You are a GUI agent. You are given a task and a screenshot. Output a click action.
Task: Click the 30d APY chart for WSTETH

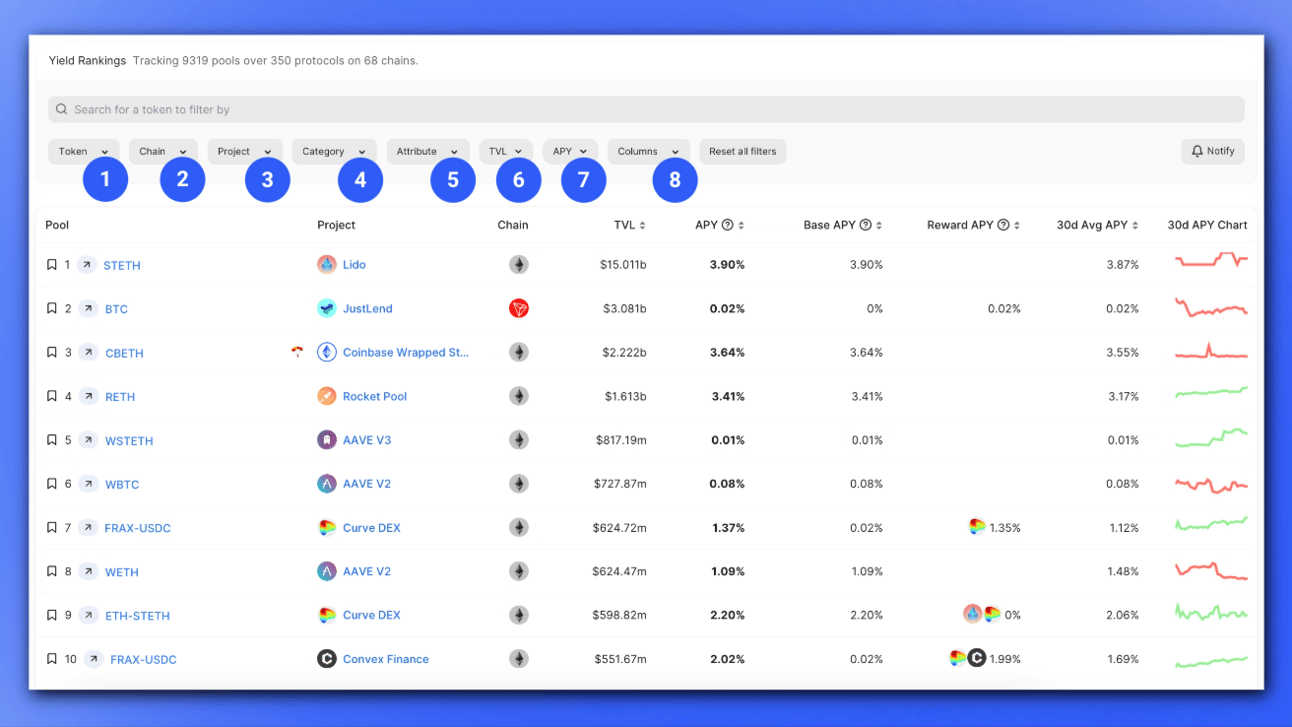click(1211, 437)
